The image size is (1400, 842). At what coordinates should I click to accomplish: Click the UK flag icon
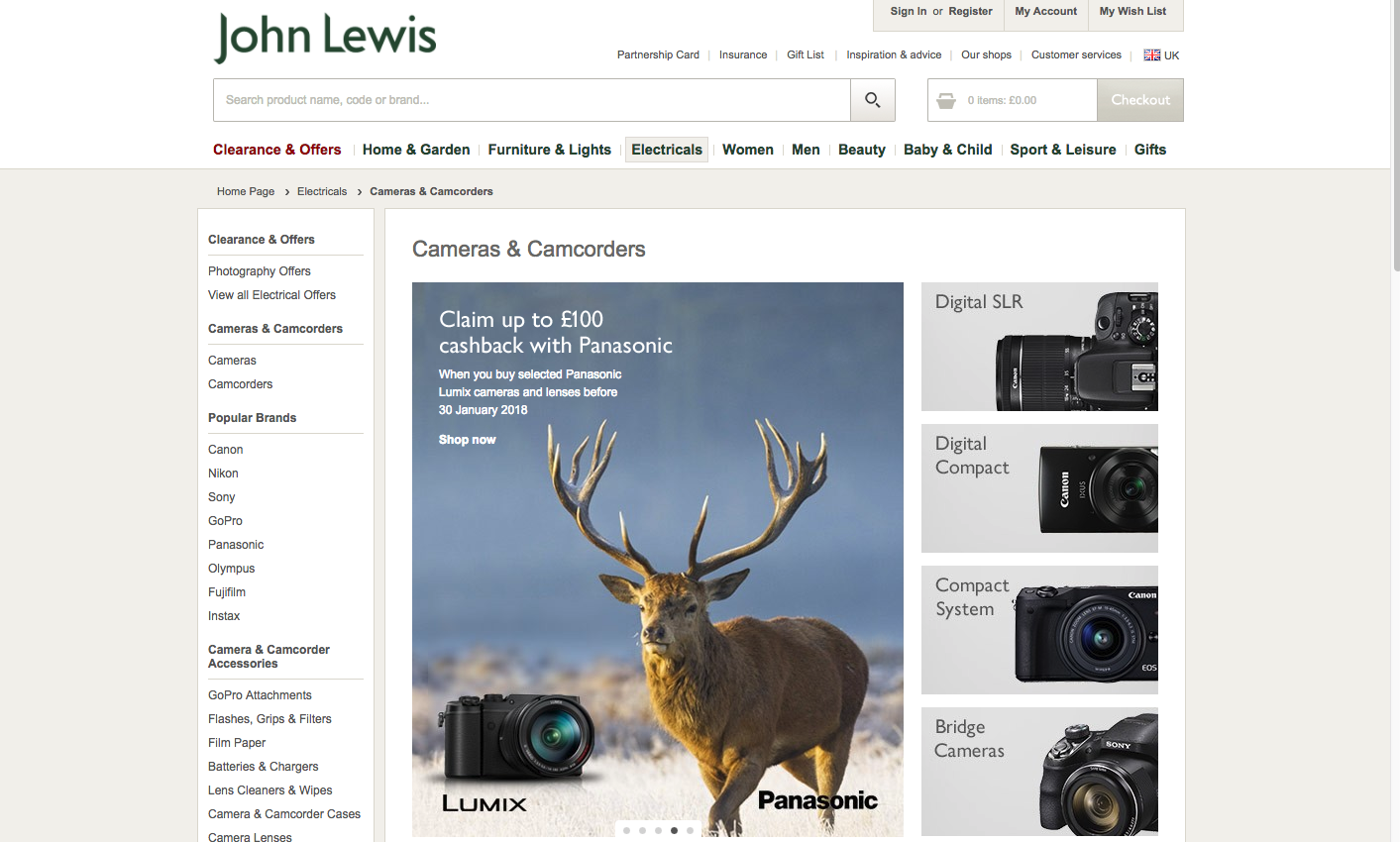pos(1151,55)
